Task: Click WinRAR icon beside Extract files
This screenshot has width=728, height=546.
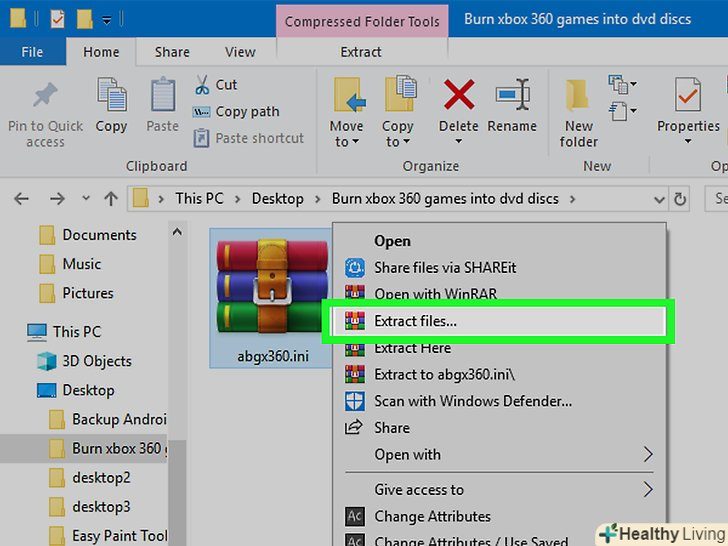Action: point(355,321)
